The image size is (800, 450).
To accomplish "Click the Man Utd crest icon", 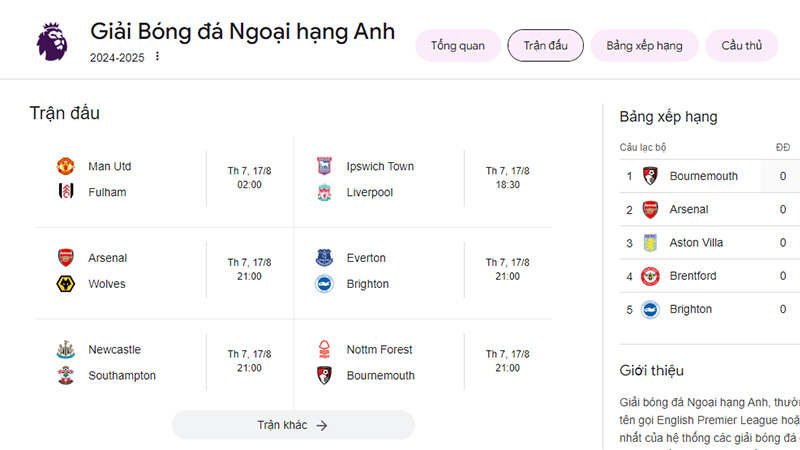I will click(65, 166).
